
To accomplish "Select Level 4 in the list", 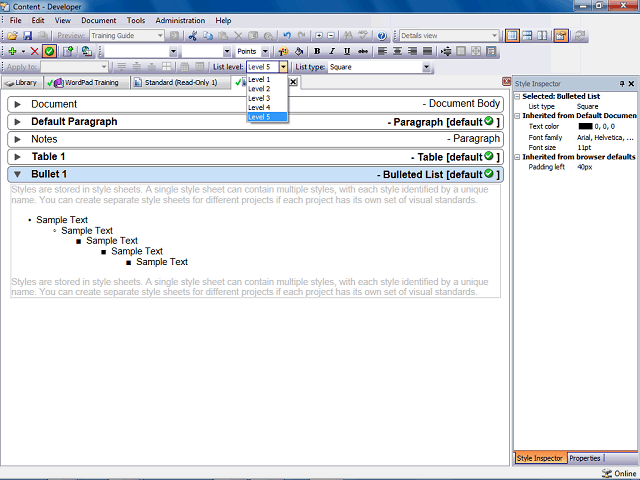I will tap(267, 108).
